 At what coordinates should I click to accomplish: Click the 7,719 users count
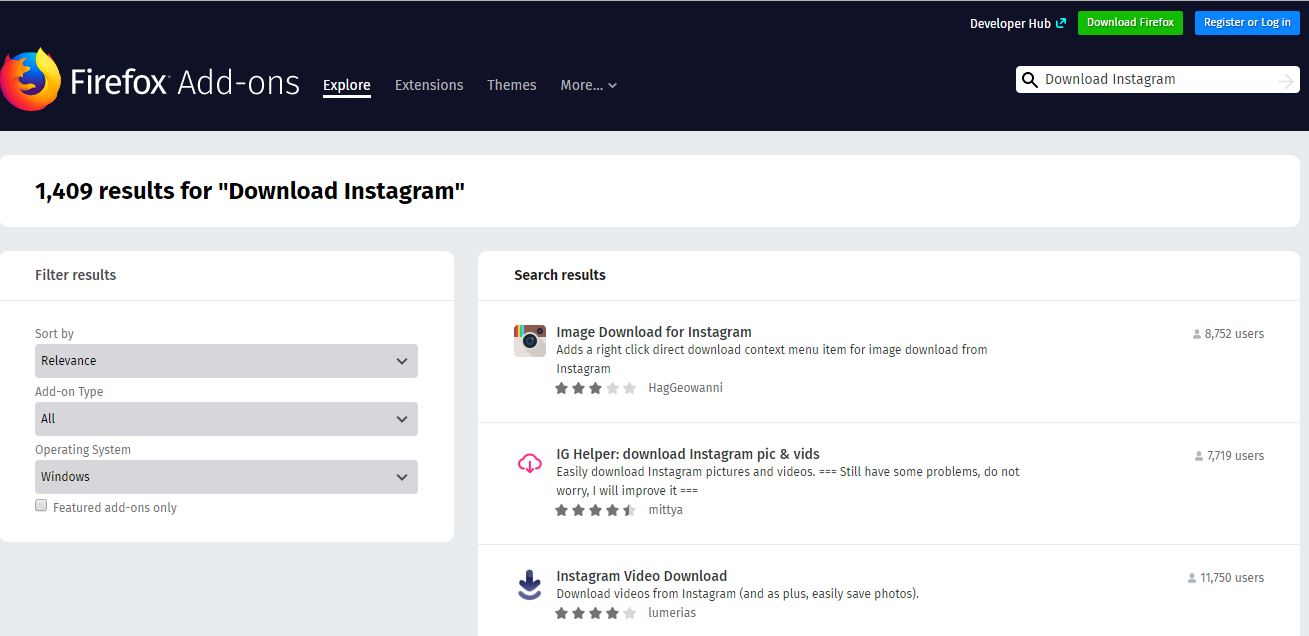tap(1235, 456)
